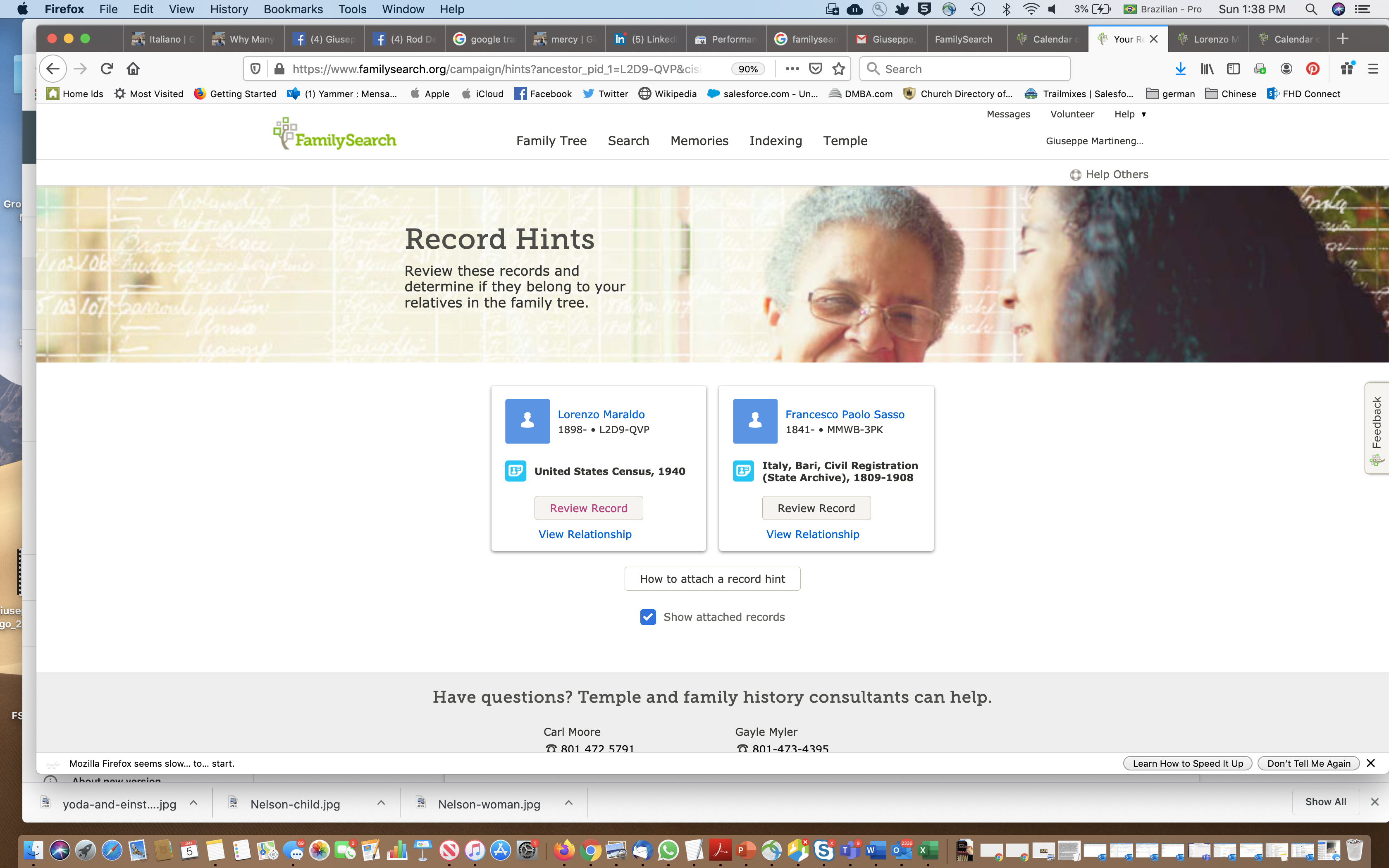The height and width of the screenshot is (868, 1389).
Task: Click How to attach a record hint
Action: coord(712,579)
